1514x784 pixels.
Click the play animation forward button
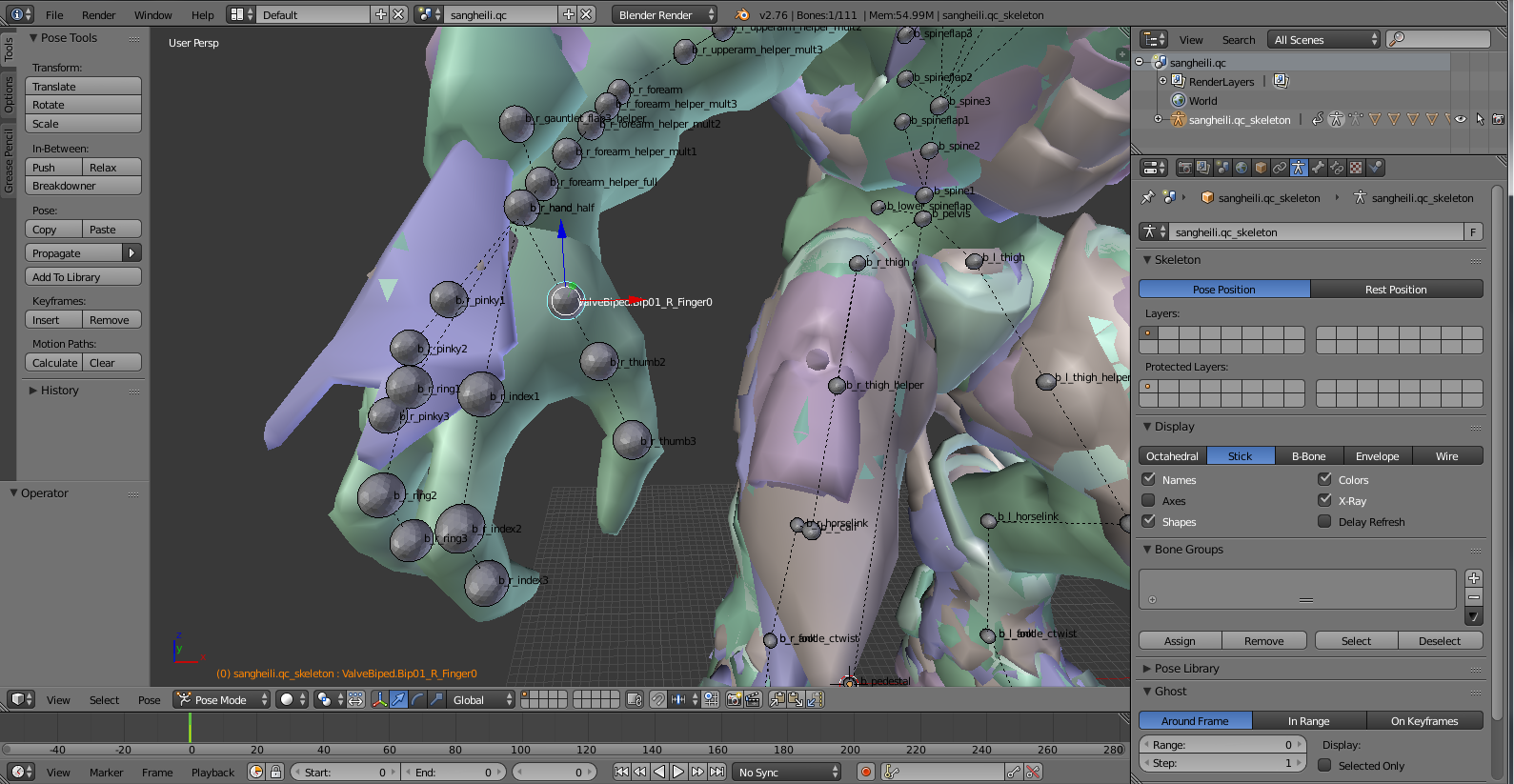click(x=678, y=772)
